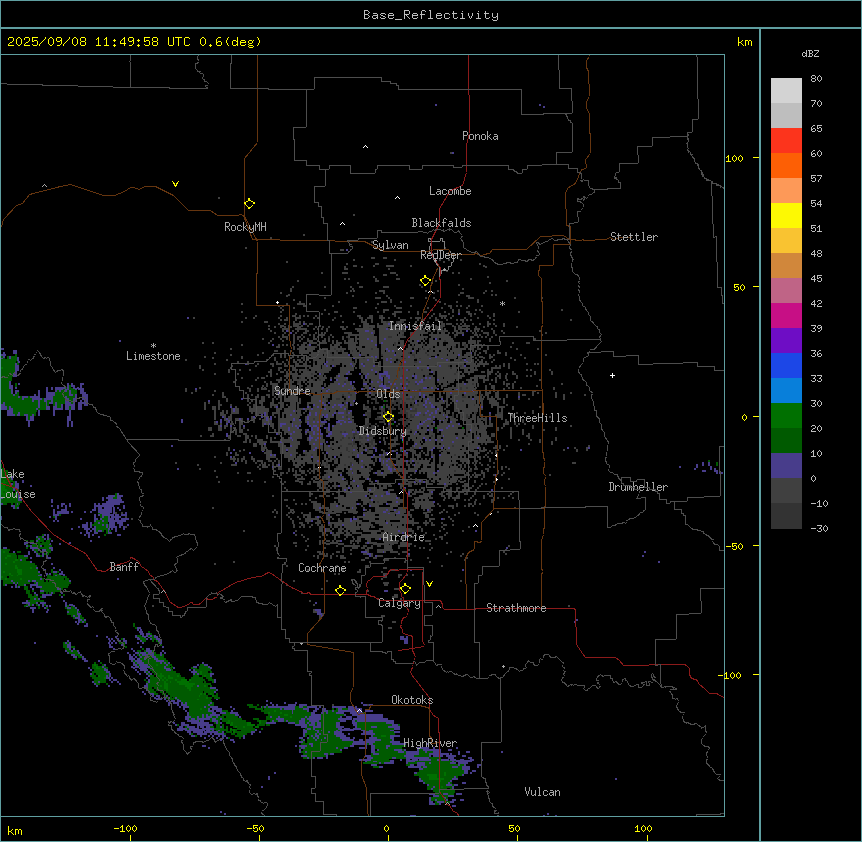
Task: Select the yellow diamond marker below Cochrane
Action: pyautogui.click(x=340, y=590)
